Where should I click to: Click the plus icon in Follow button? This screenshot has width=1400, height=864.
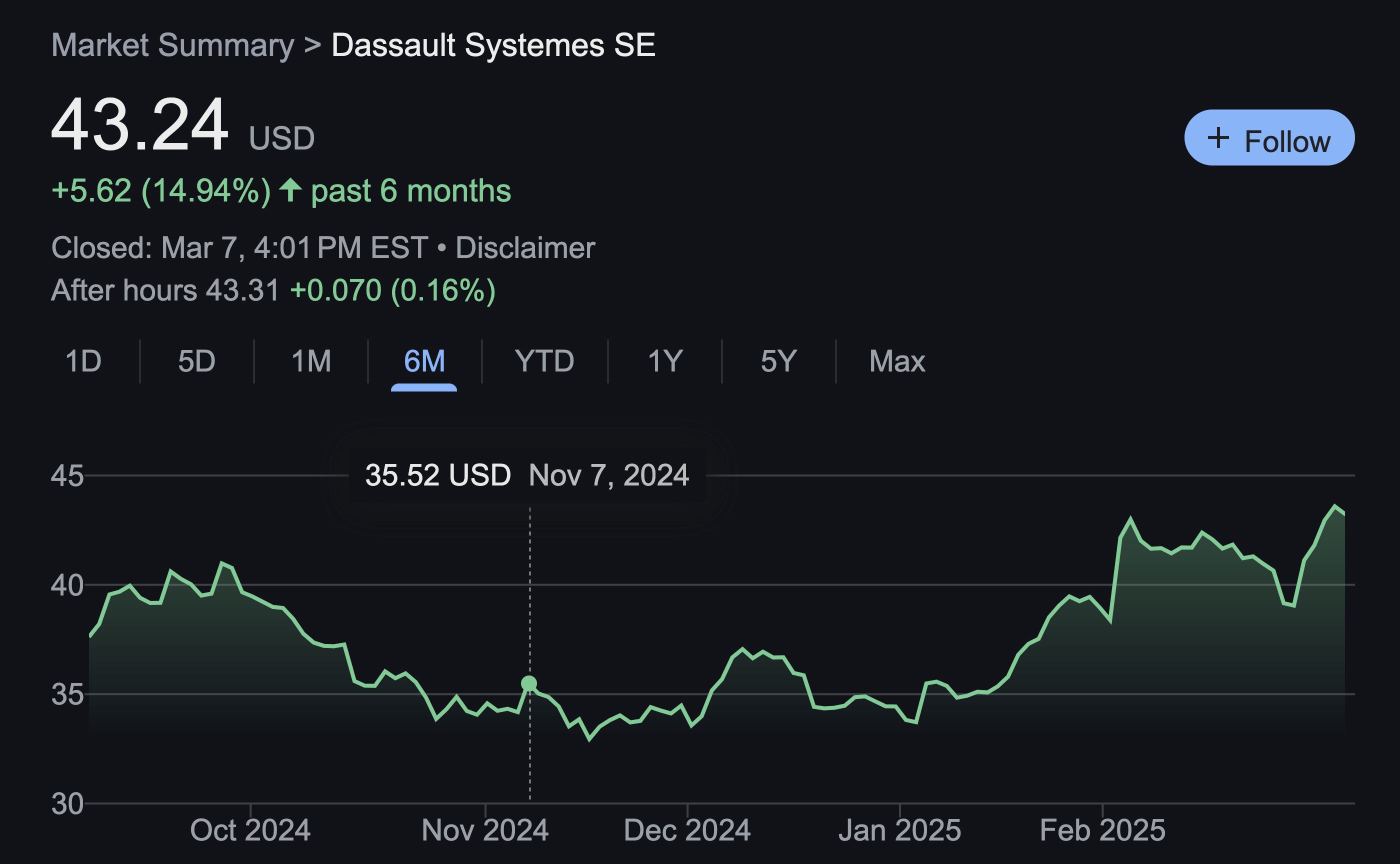1217,137
